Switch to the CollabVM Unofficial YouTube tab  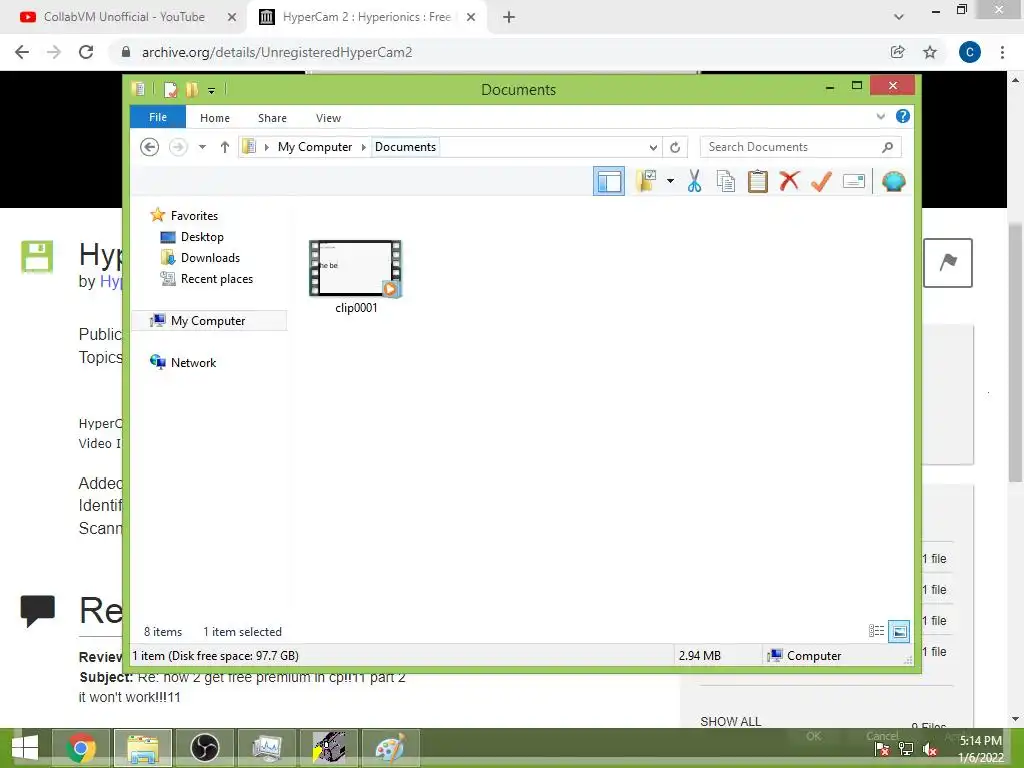124,17
